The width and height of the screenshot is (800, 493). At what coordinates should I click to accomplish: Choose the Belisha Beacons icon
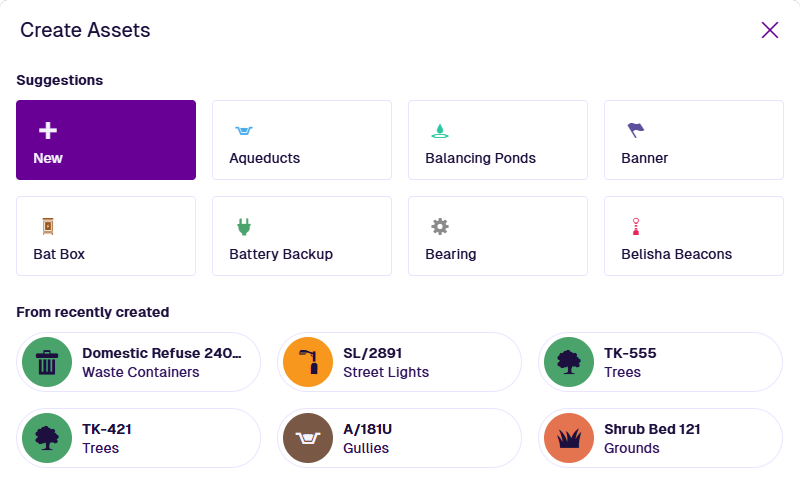tap(634, 226)
